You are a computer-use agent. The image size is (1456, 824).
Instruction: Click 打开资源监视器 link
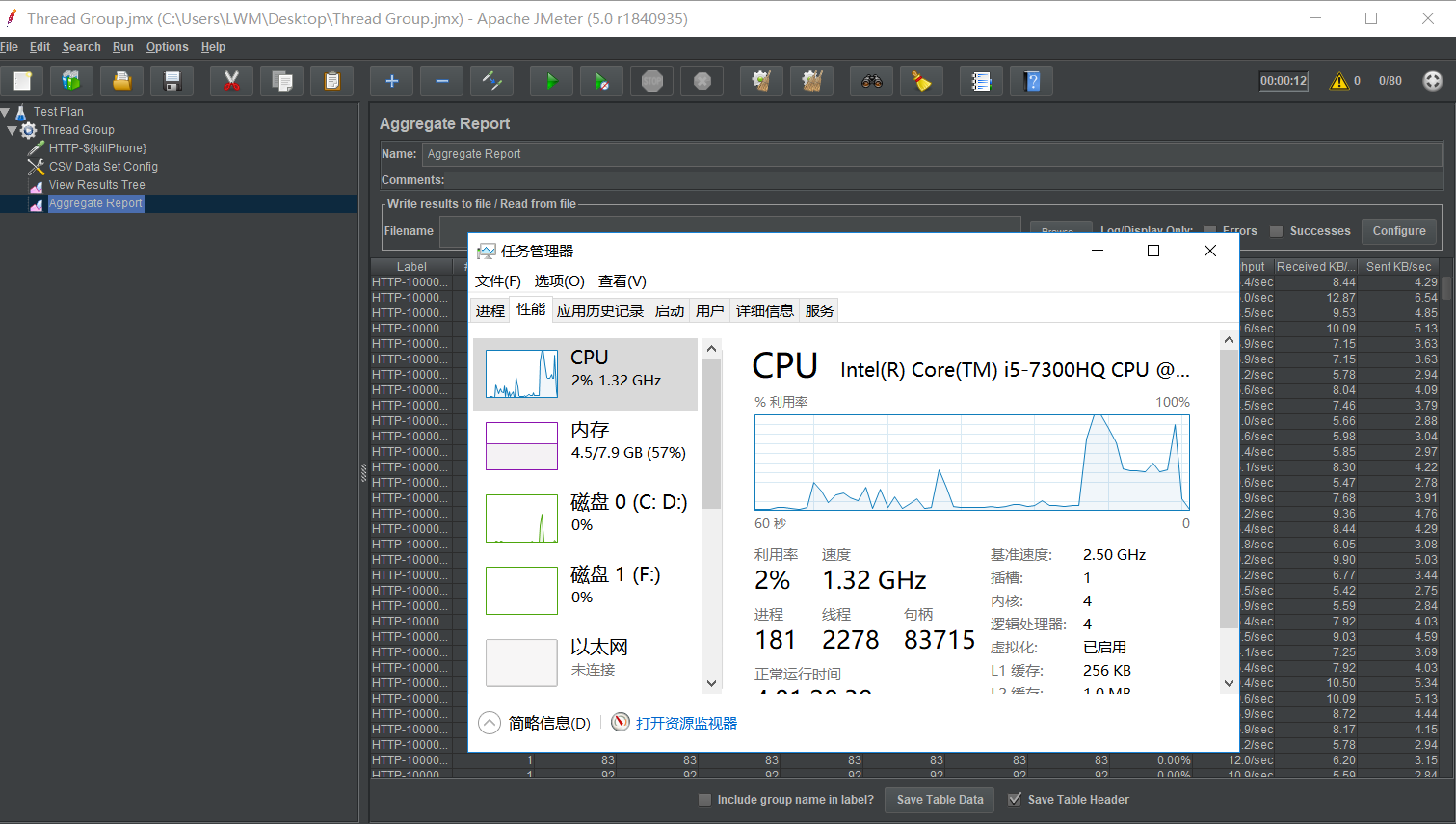point(686,723)
